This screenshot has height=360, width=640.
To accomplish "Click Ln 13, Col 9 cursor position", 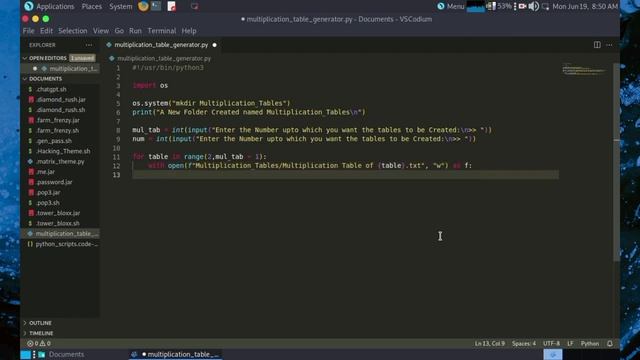I will tap(489, 344).
